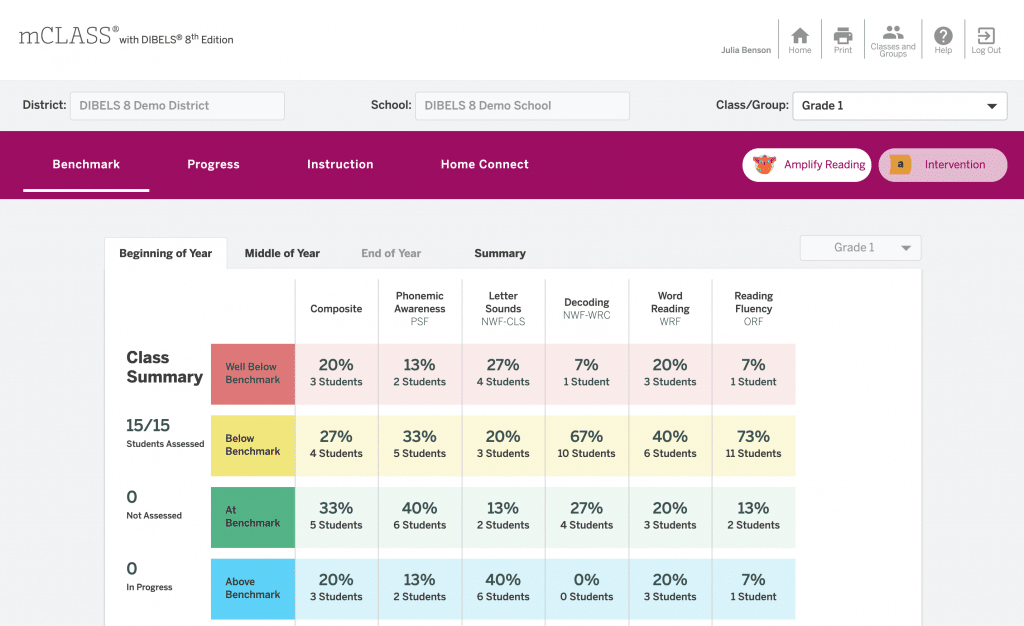Click Word Reading Well Below 20% cell
The image size is (1024, 626).
coord(670,374)
